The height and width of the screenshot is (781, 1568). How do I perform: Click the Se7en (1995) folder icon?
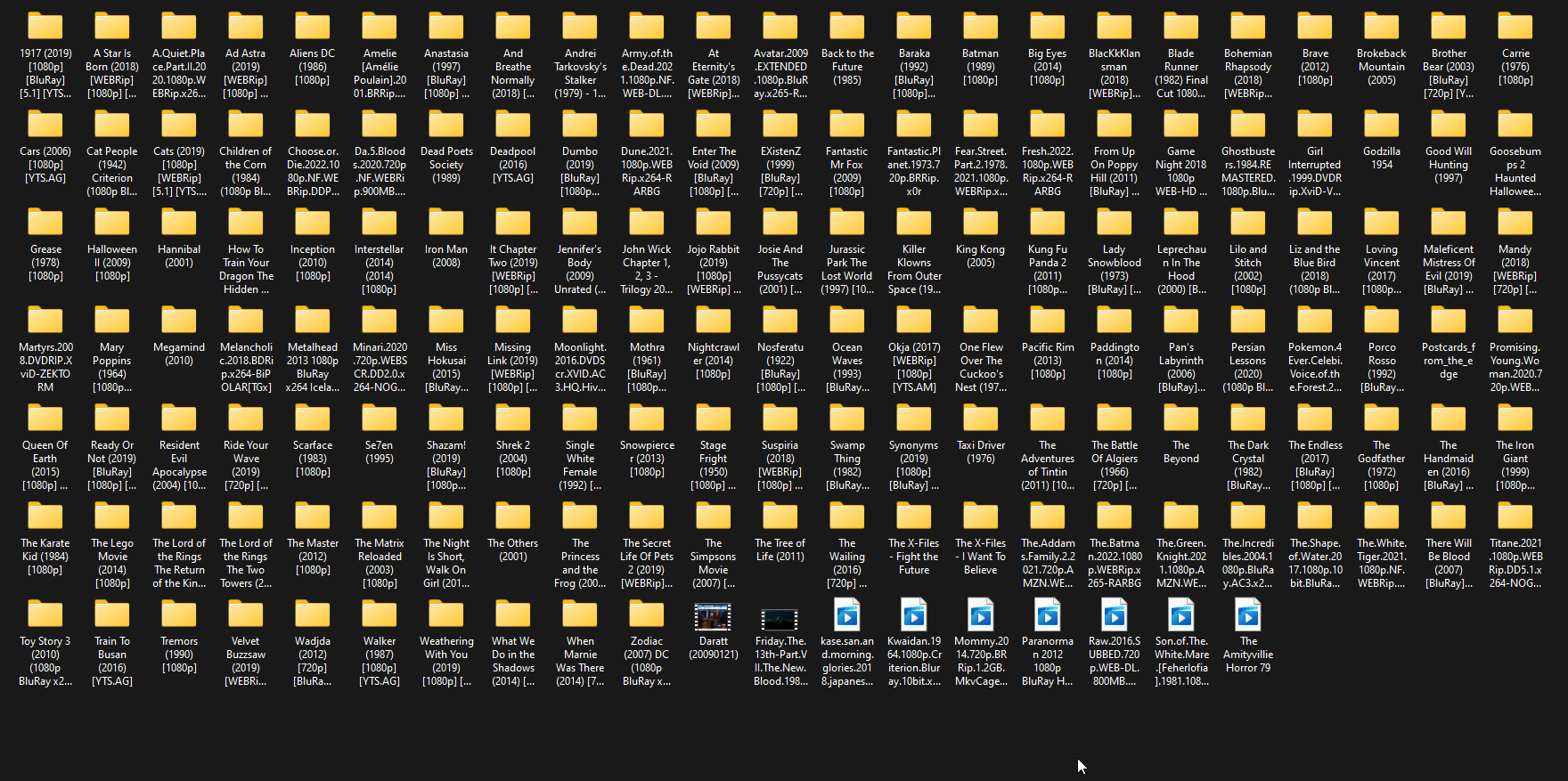(380, 419)
